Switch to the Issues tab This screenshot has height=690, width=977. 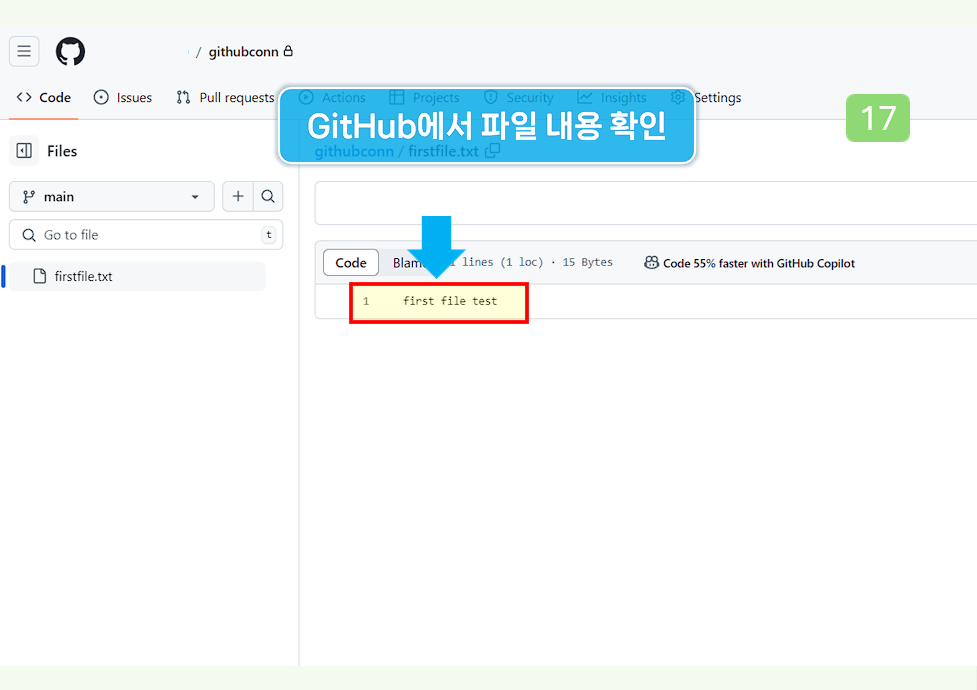pos(122,97)
